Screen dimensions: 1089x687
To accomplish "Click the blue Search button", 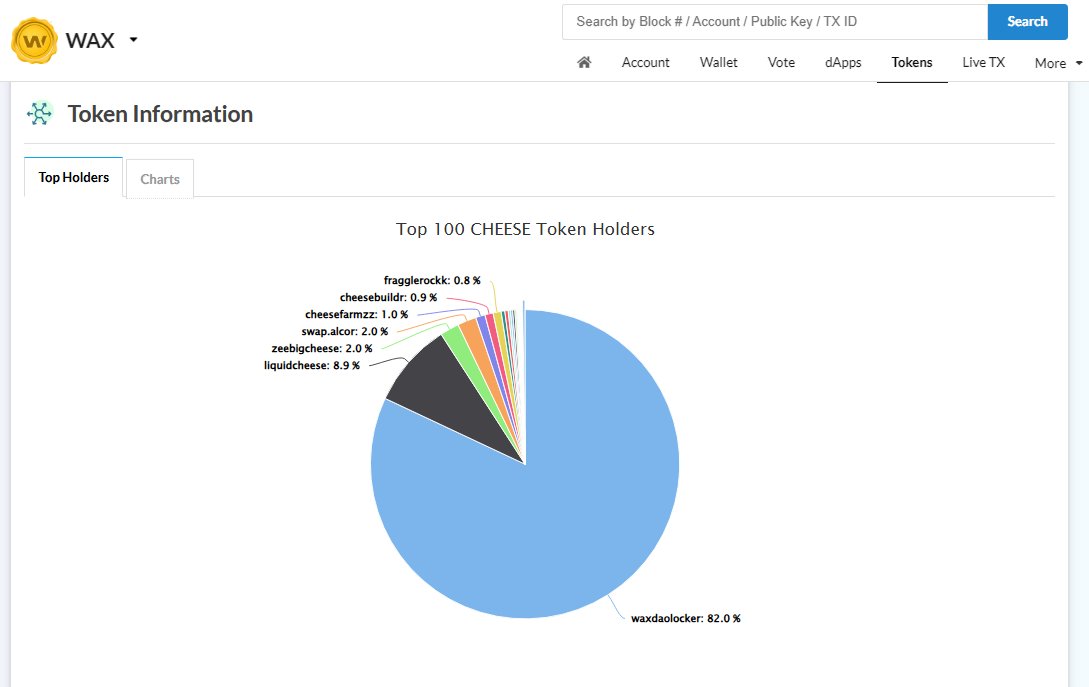I will [x=1027, y=22].
